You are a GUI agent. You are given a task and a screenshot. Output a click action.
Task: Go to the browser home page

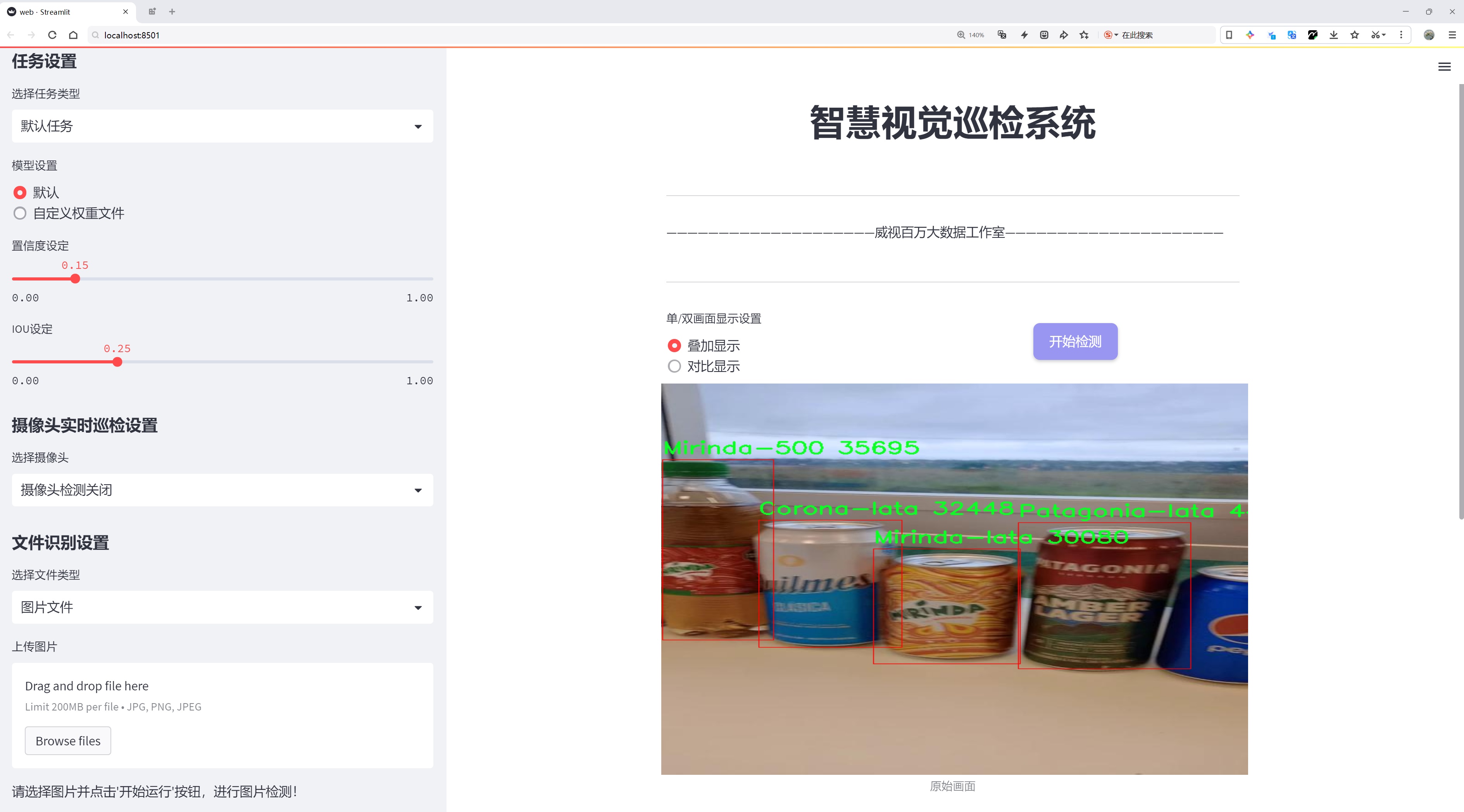(73, 35)
